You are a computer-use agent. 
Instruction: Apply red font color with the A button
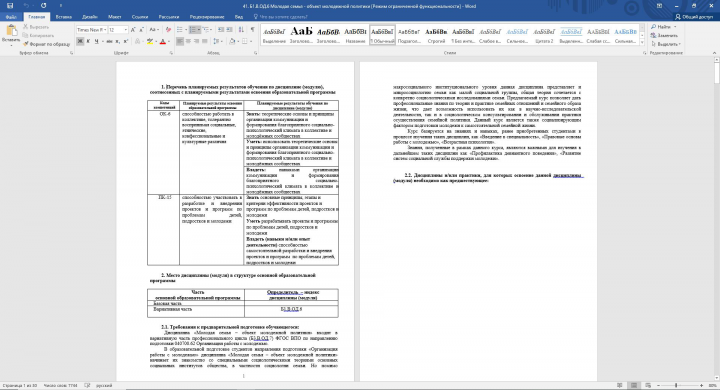[x=163, y=41]
